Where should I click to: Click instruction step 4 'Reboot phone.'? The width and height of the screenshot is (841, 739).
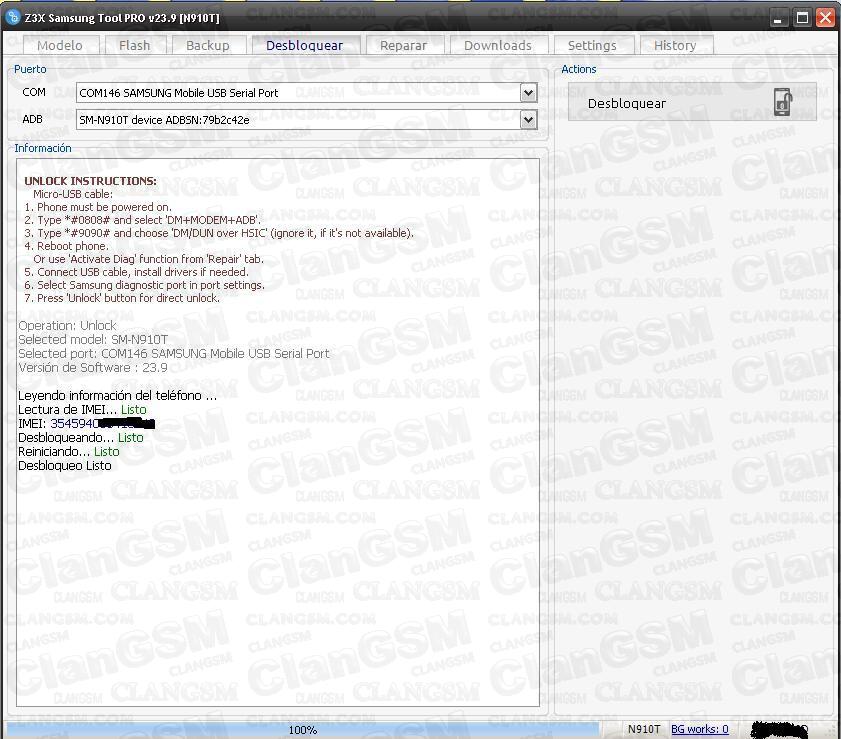click(67, 246)
